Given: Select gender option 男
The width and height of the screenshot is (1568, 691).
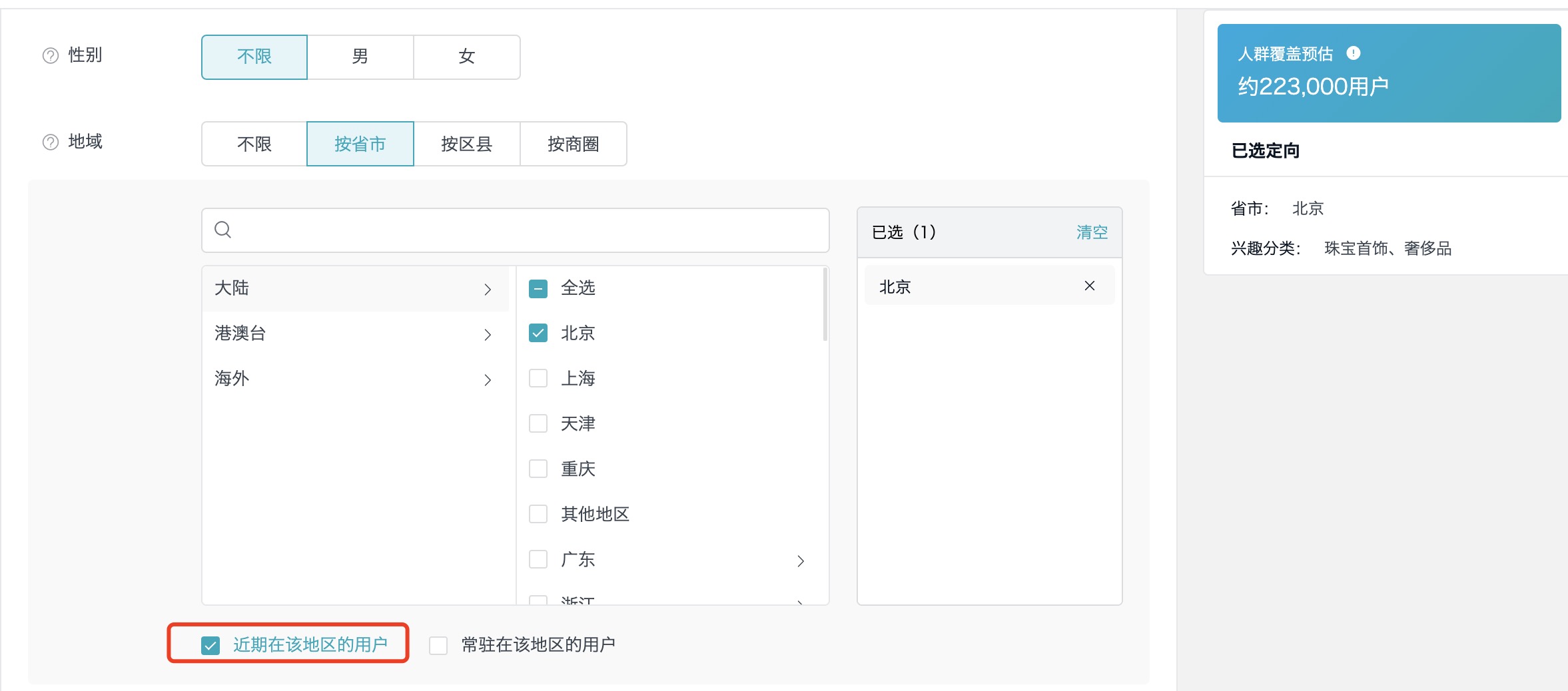Looking at the screenshot, I should click(x=360, y=57).
